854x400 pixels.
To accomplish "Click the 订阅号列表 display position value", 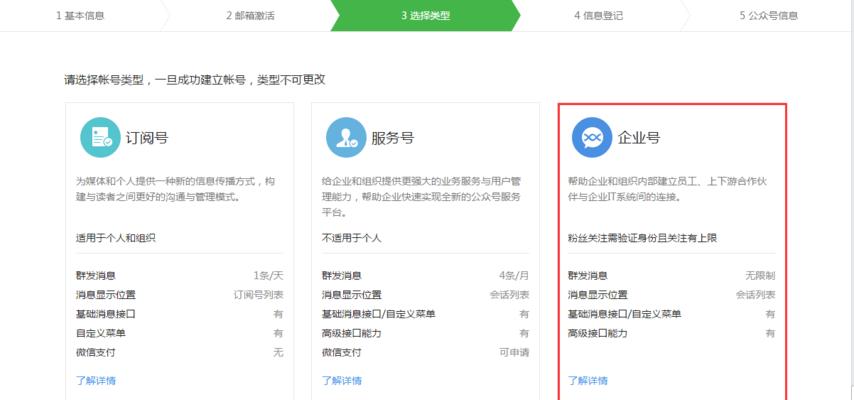I will click(259, 295).
